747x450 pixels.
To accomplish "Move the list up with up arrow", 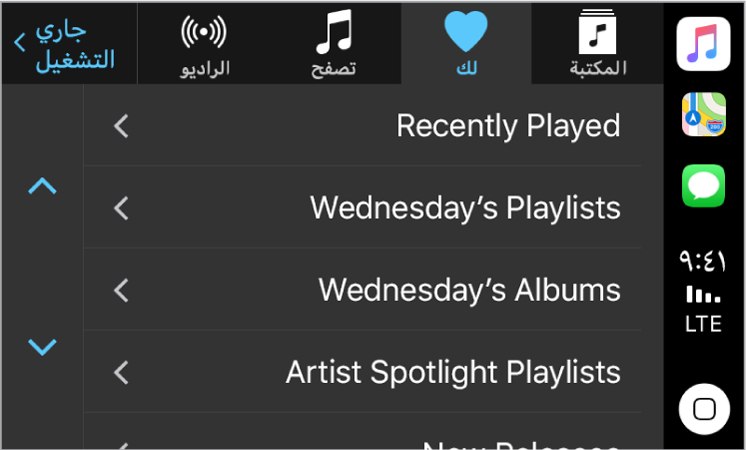I will point(42,186).
